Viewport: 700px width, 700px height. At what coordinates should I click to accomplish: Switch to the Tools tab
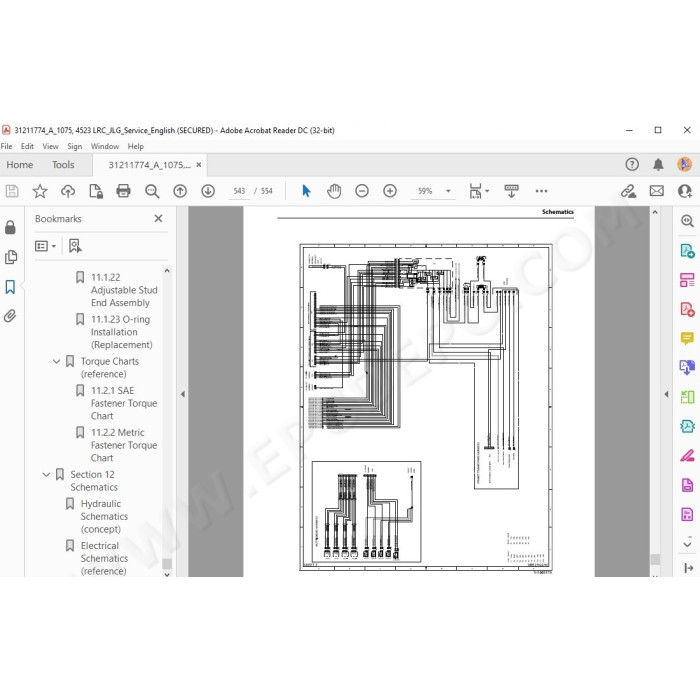(63, 165)
